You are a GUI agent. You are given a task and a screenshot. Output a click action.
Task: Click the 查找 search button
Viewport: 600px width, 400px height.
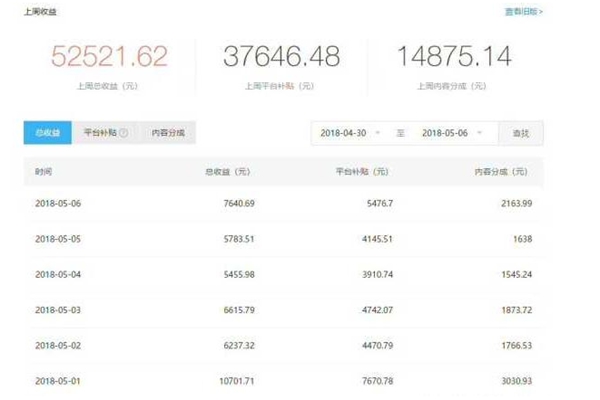[x=521, y=133]
